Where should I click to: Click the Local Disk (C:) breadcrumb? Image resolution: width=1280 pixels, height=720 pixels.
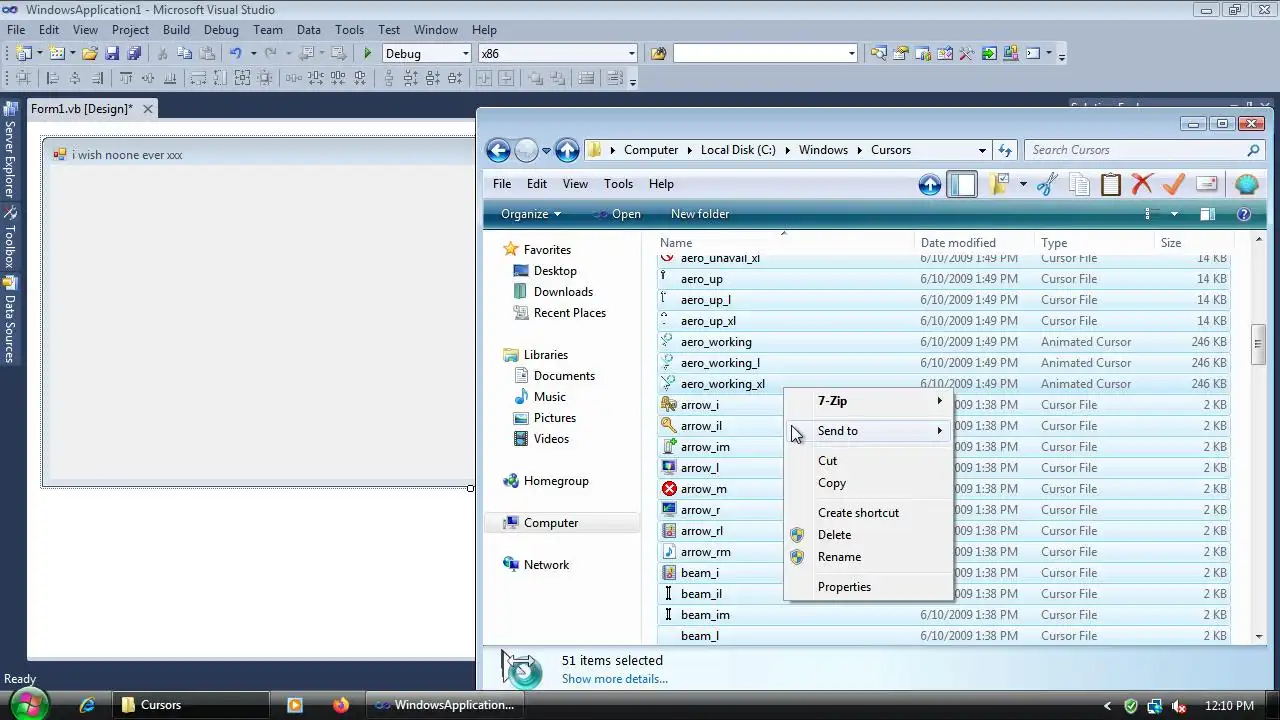(738, 150)
